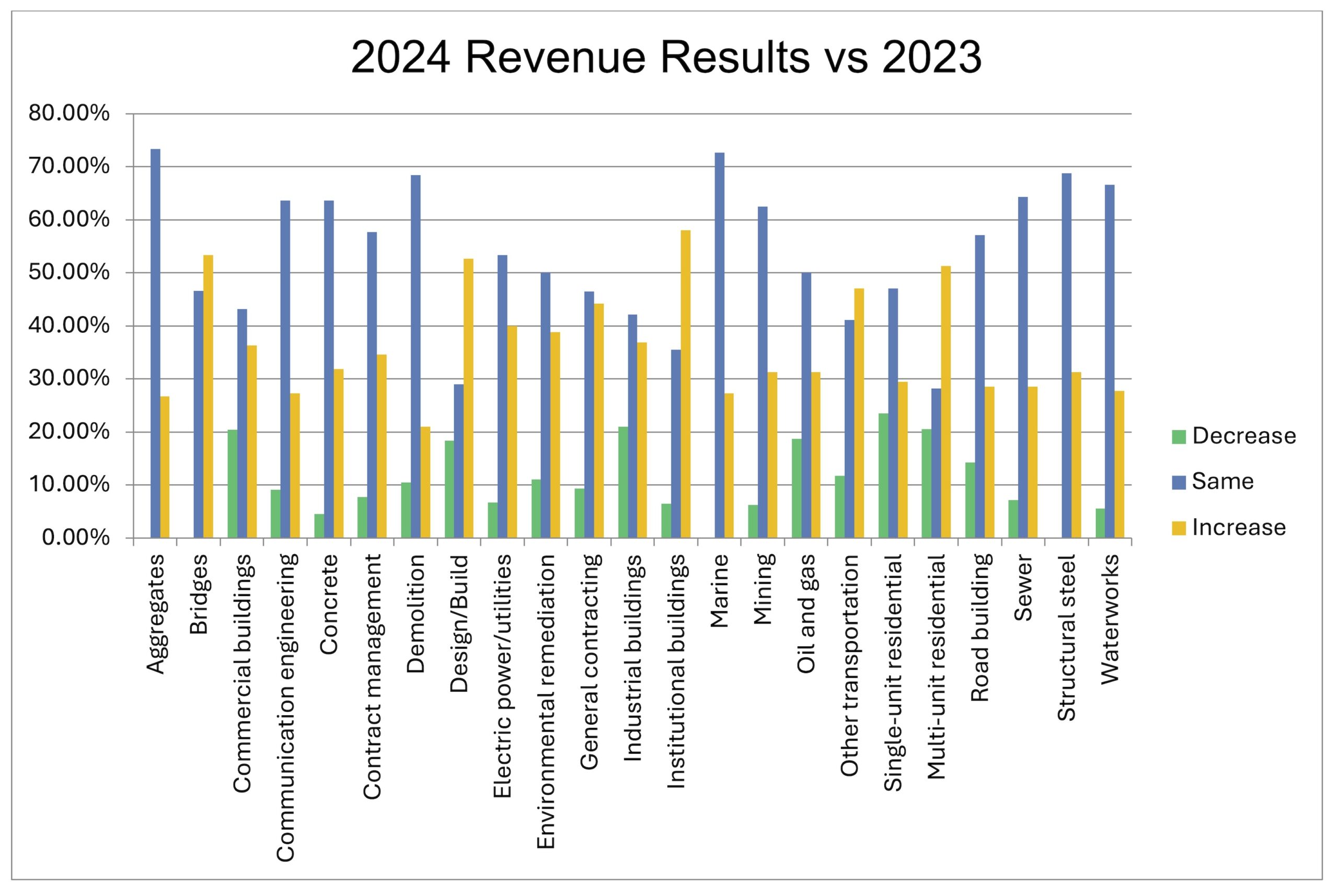Screen dimensions: 1338x896
Task: Click the Communication engineering axis label
Action: pyautogui.click(x=285, y=708)
